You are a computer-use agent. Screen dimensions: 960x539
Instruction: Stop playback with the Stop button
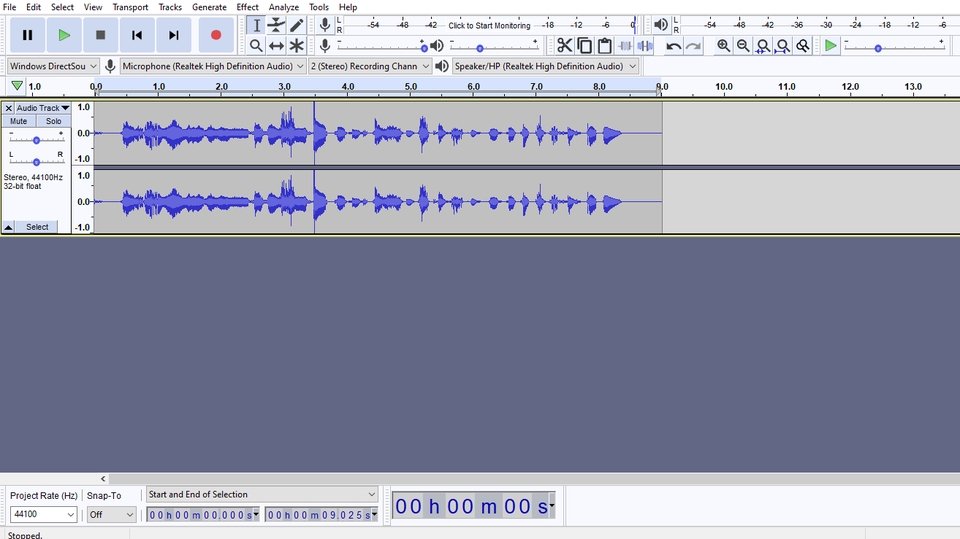point(100,35)
